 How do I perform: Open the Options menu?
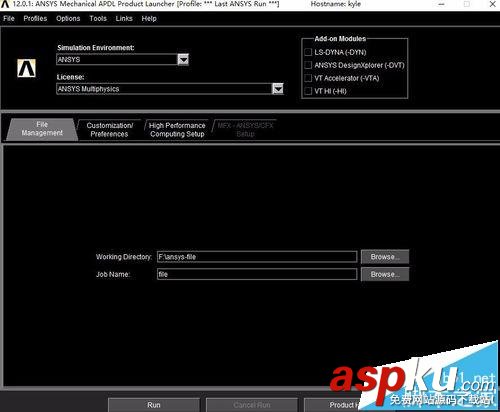pyautogui.click(x=68, y=18)
